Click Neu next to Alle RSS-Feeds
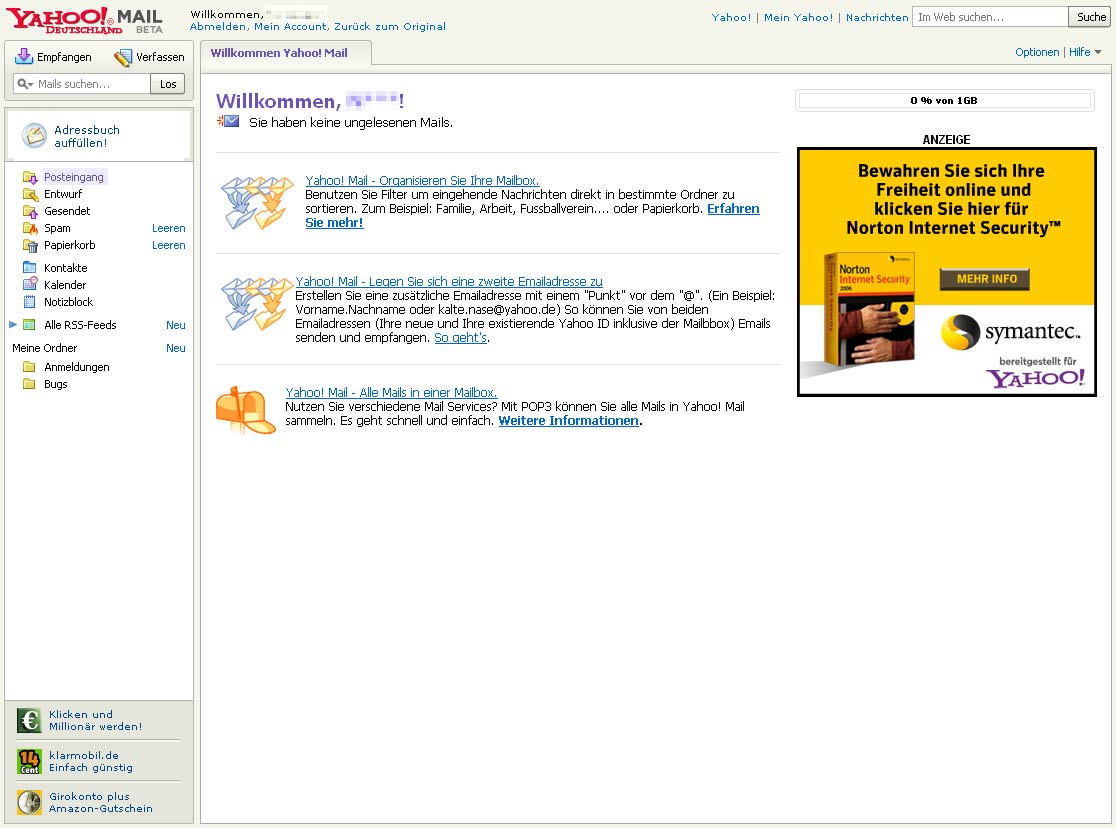 176,325
